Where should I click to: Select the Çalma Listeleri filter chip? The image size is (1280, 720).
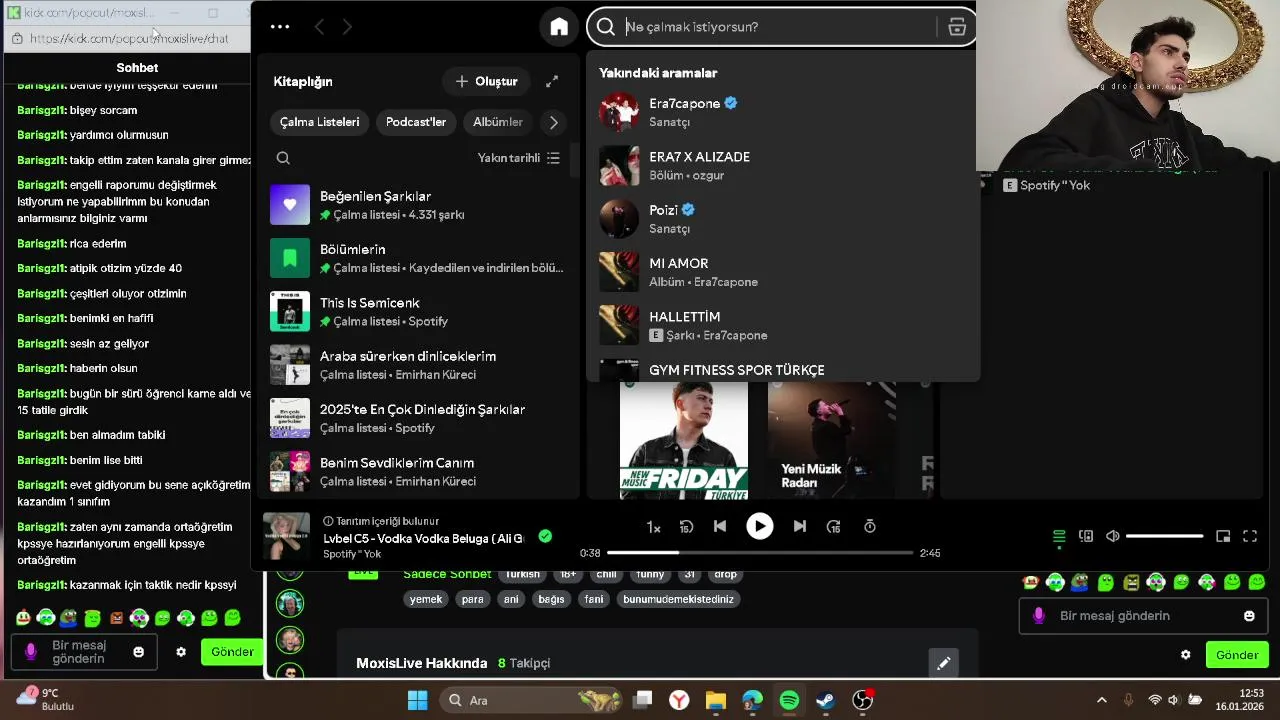(319, 122)
